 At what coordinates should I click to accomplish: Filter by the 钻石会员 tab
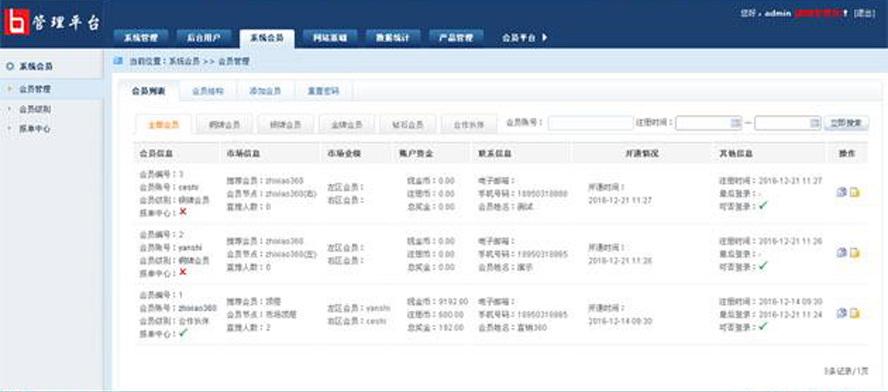click(408, 124)
